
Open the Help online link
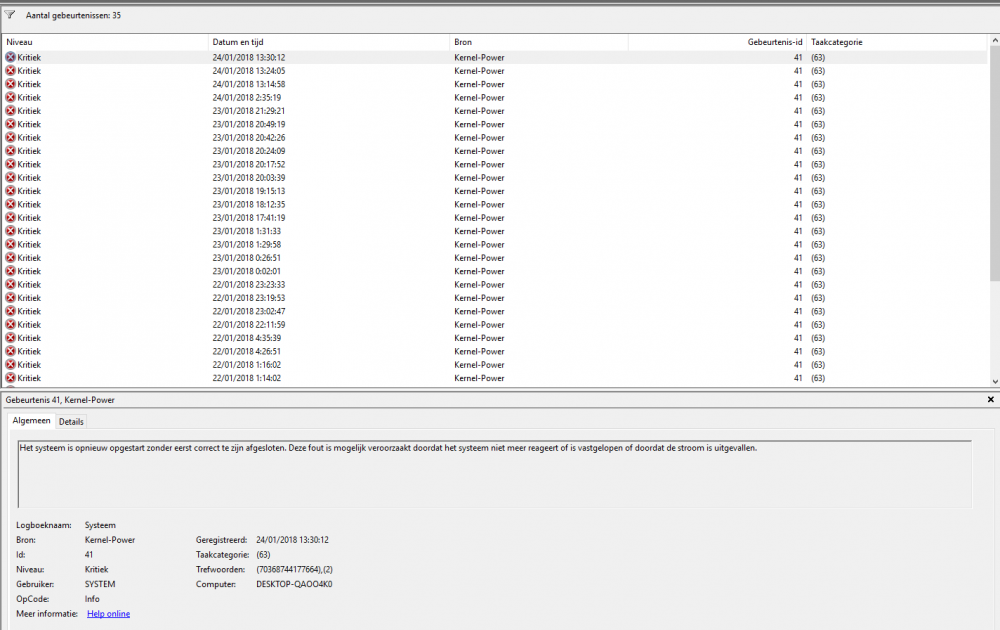click(x=107, y=613)
